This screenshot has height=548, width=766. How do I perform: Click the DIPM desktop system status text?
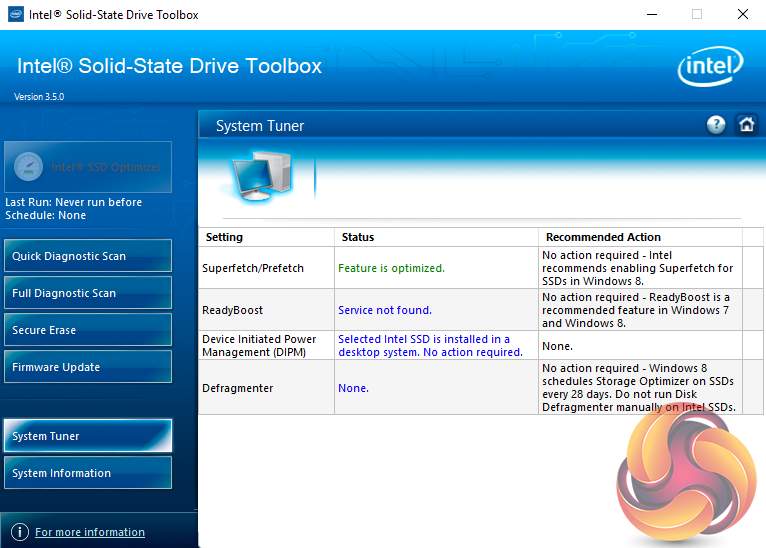click(x=430, y=345)
